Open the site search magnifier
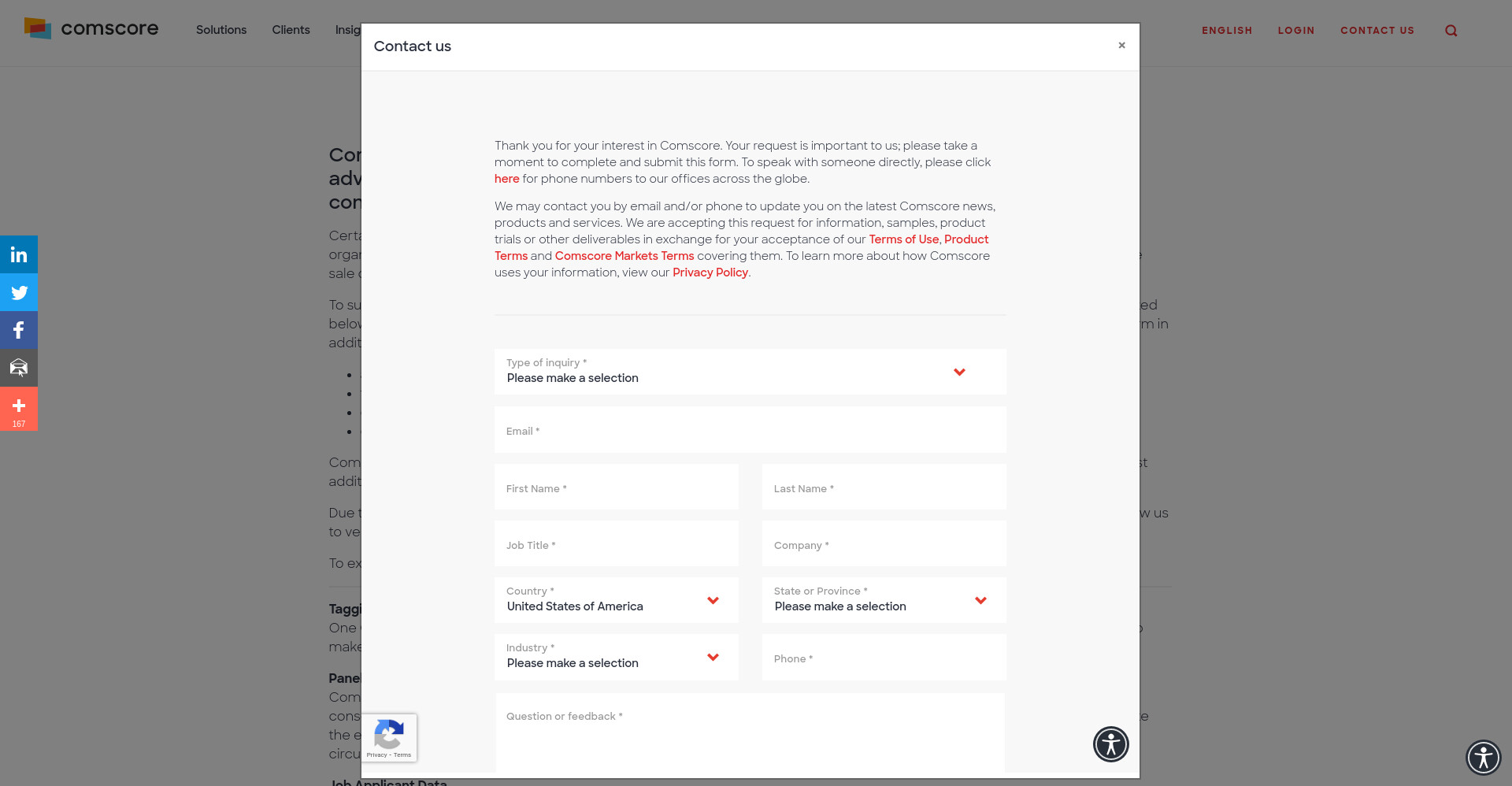The width and height of the screenshot is (1512, 786). (1451, 31)
